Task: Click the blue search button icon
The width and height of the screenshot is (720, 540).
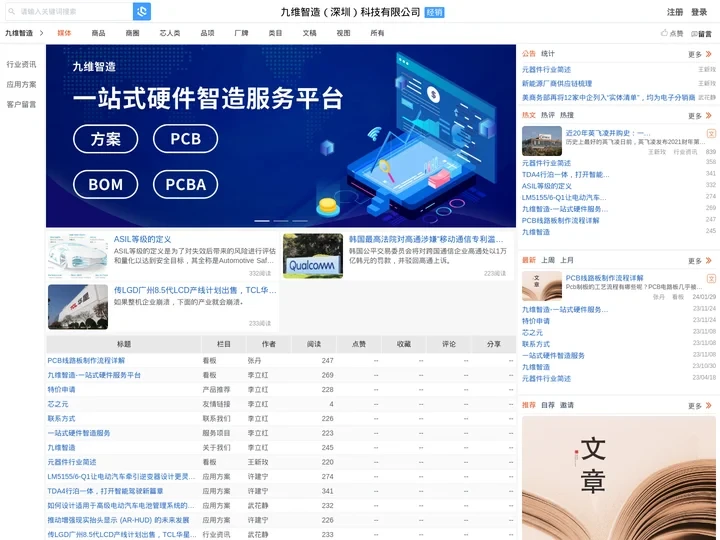Action: click(142, 11)
